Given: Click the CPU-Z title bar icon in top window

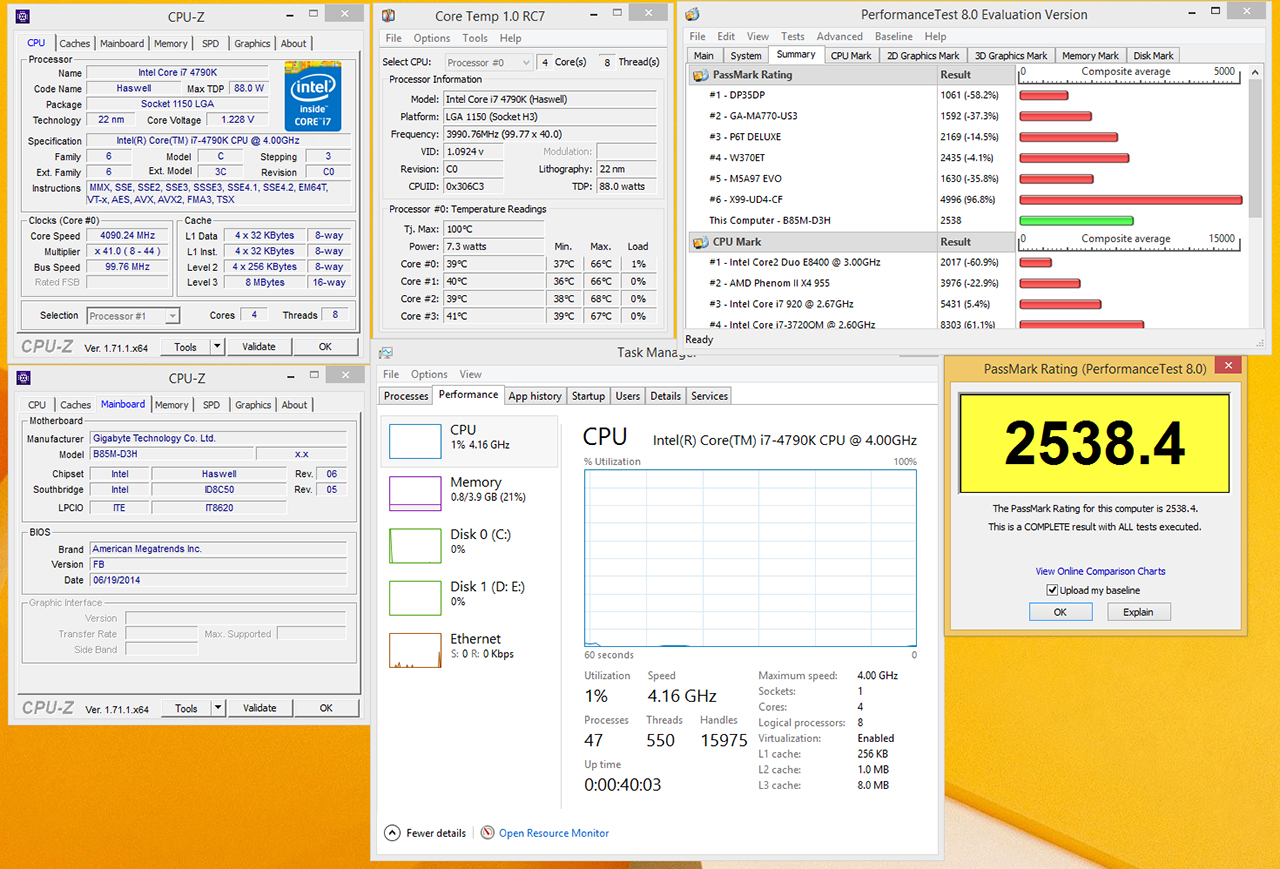Looking at the screenshot, I should coord(23,16).
